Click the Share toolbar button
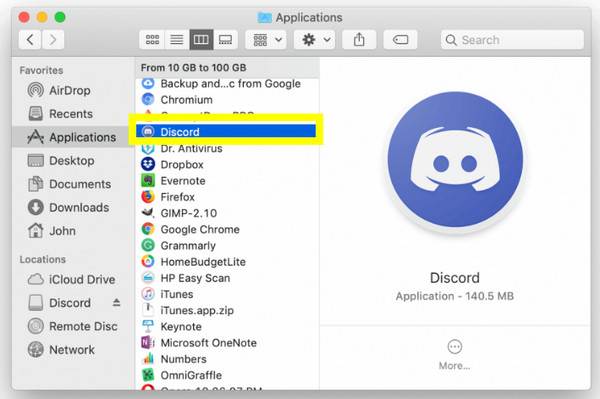 point(359,39)
